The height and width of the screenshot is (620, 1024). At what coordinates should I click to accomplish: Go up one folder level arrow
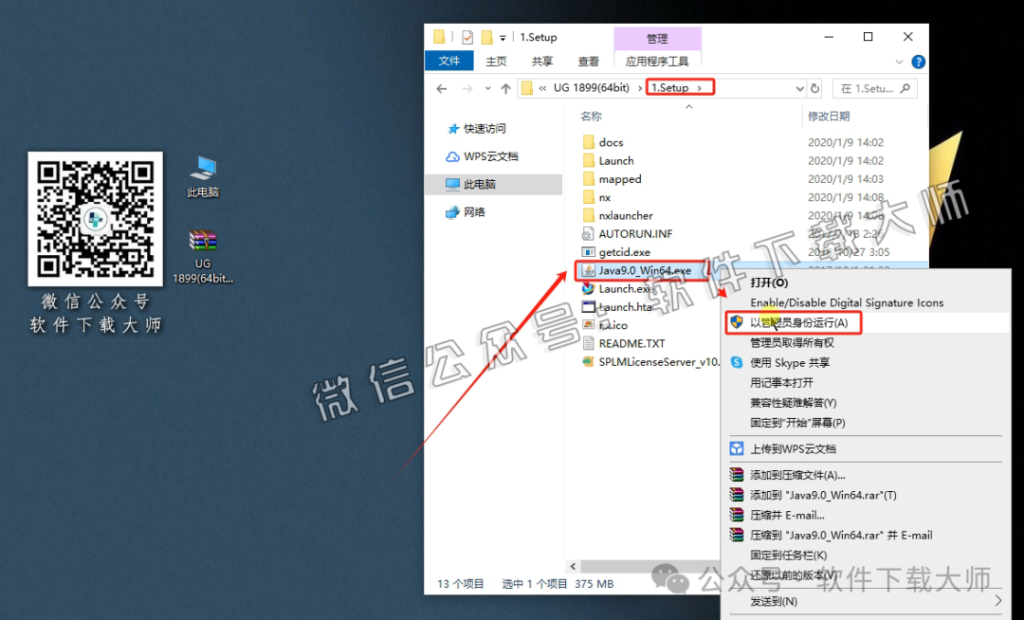(x=505, y=88)
